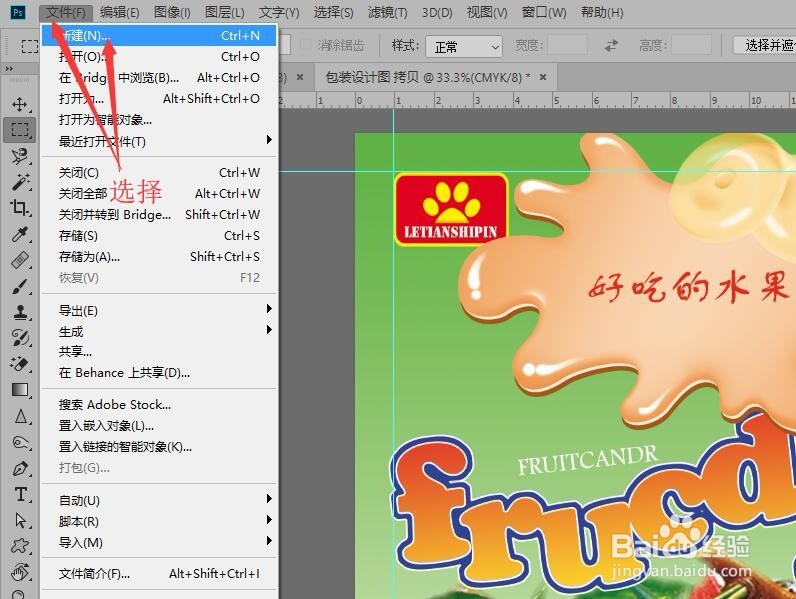Choose 置入链接的智能对象(K)... entry

pyautogui.click(x=159, y=447)
